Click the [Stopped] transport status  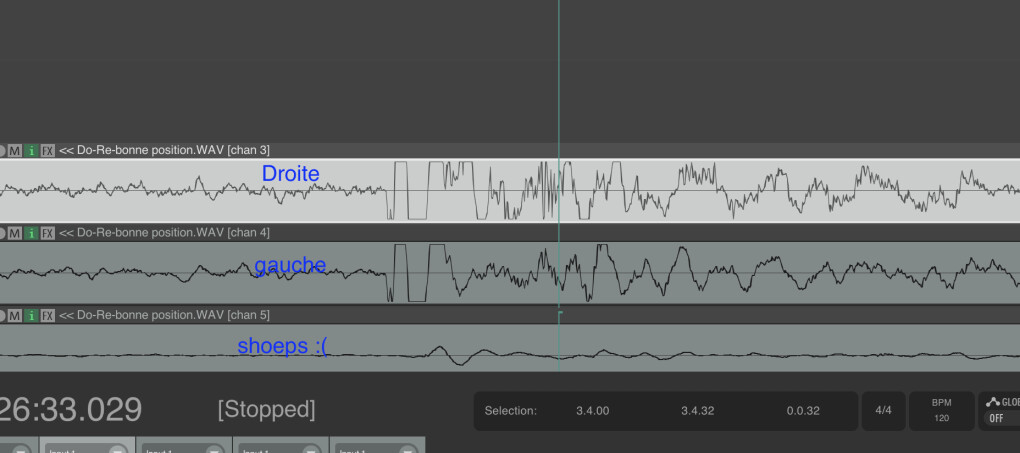267,410
